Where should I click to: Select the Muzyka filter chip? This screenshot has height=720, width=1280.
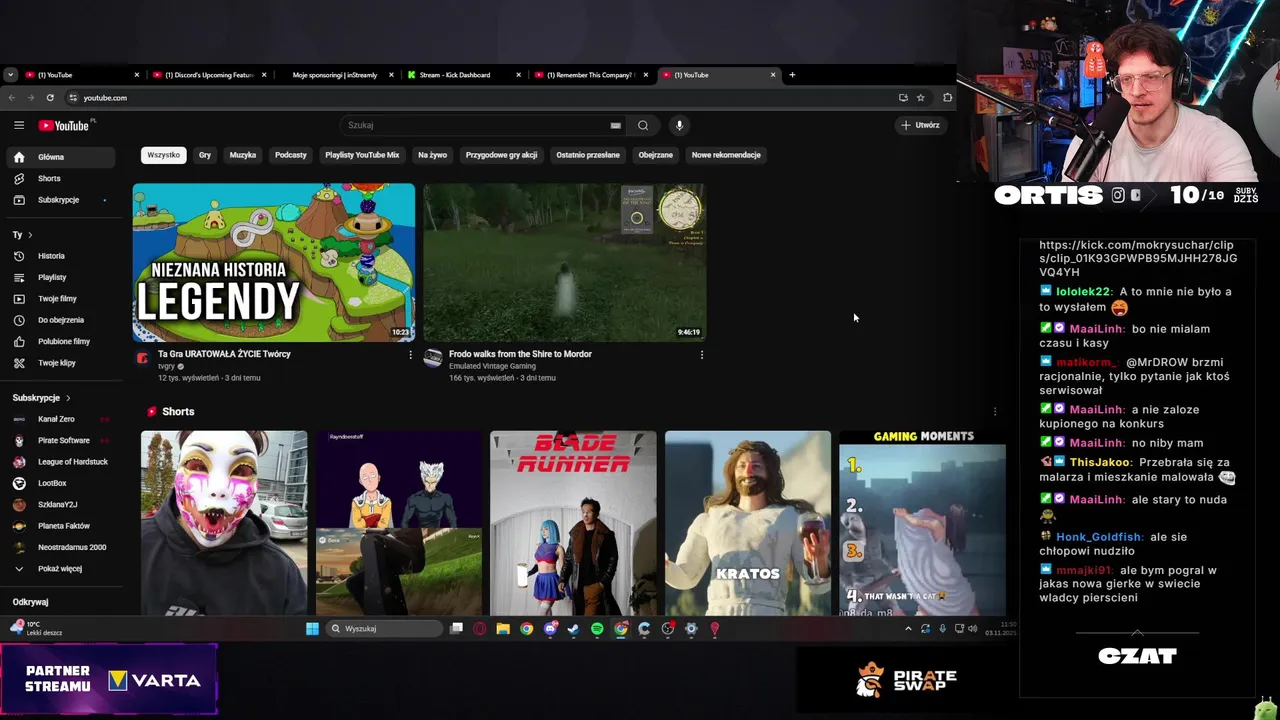coord(243,155)
